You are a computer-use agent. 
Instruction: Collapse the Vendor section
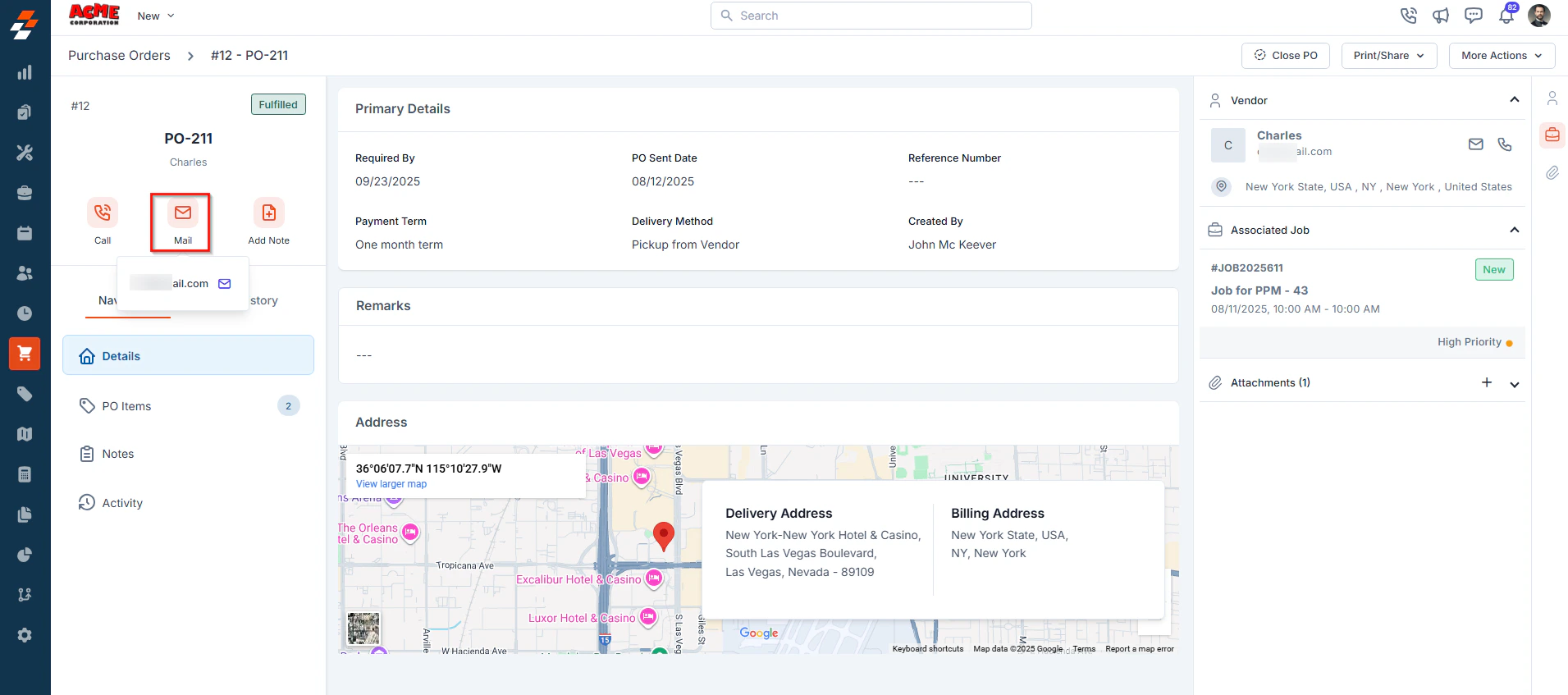pyautogui.click(x=1515, y=99)
